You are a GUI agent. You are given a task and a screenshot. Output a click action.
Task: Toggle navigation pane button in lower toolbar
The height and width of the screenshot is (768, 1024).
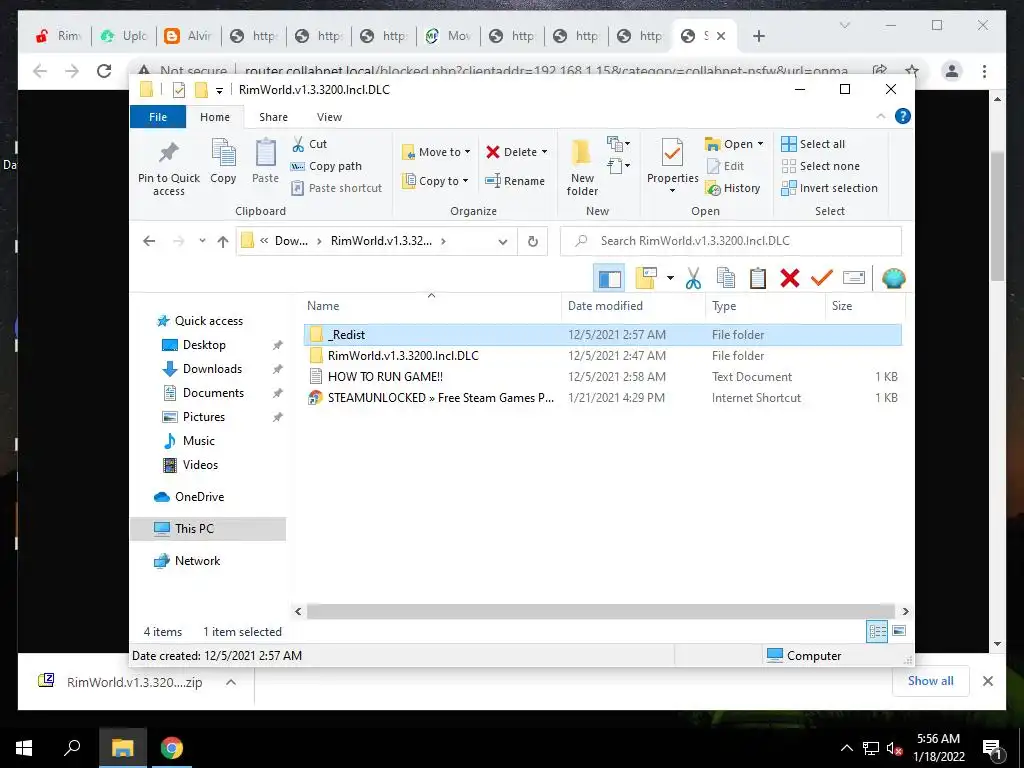609,278
